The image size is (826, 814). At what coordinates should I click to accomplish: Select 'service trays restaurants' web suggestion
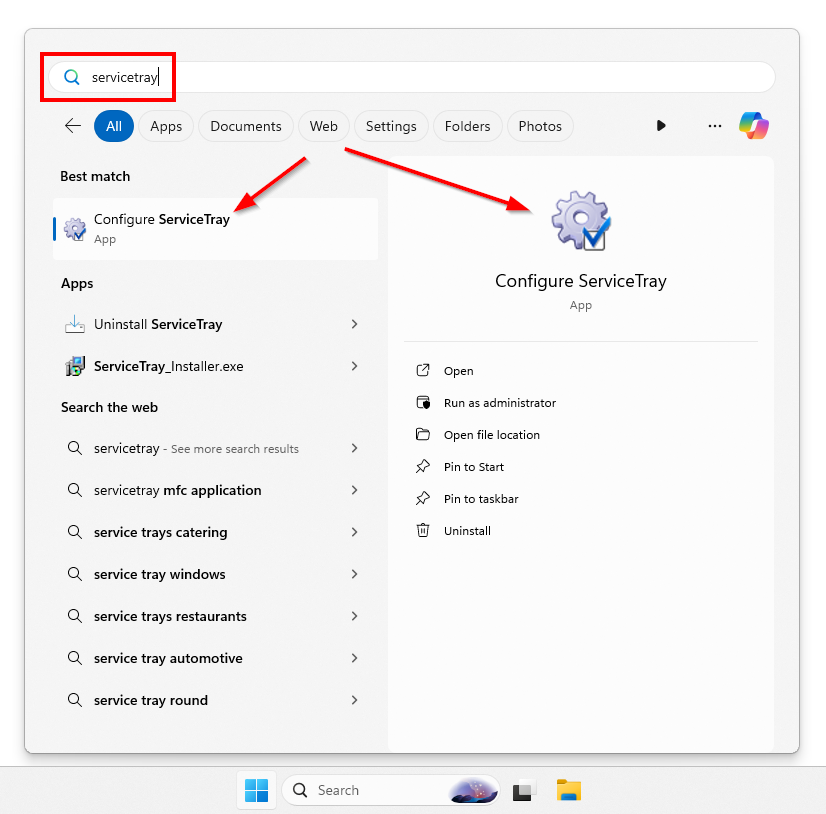point(215,616)
